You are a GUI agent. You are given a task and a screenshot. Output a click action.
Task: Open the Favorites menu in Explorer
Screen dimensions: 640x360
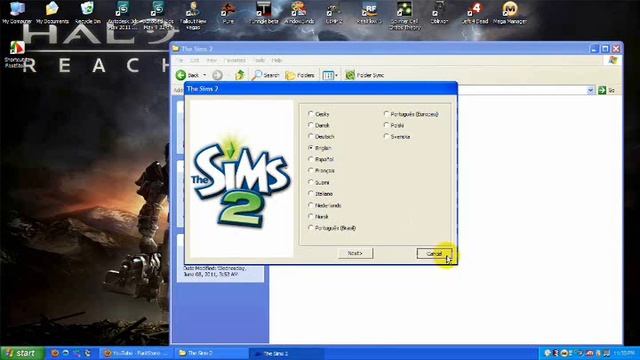pyautogui.click(x=235, y=60)
